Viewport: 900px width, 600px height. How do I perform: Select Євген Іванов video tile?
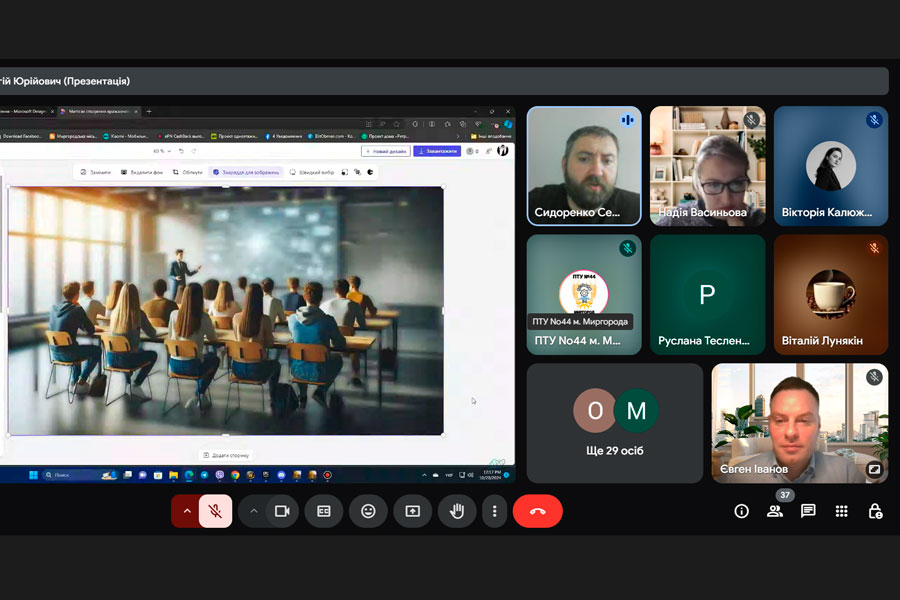pos(800,423)
